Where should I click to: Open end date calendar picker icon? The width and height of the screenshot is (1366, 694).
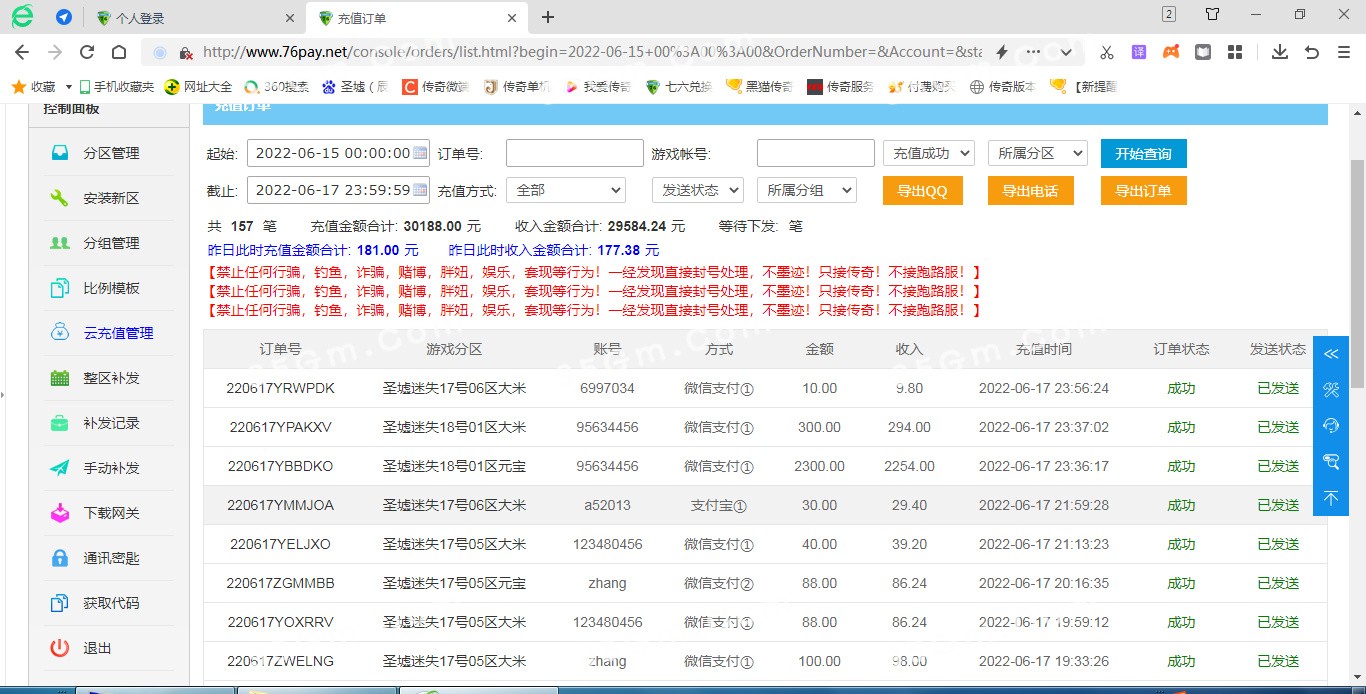pyautogui.click(x=420, y=189)
